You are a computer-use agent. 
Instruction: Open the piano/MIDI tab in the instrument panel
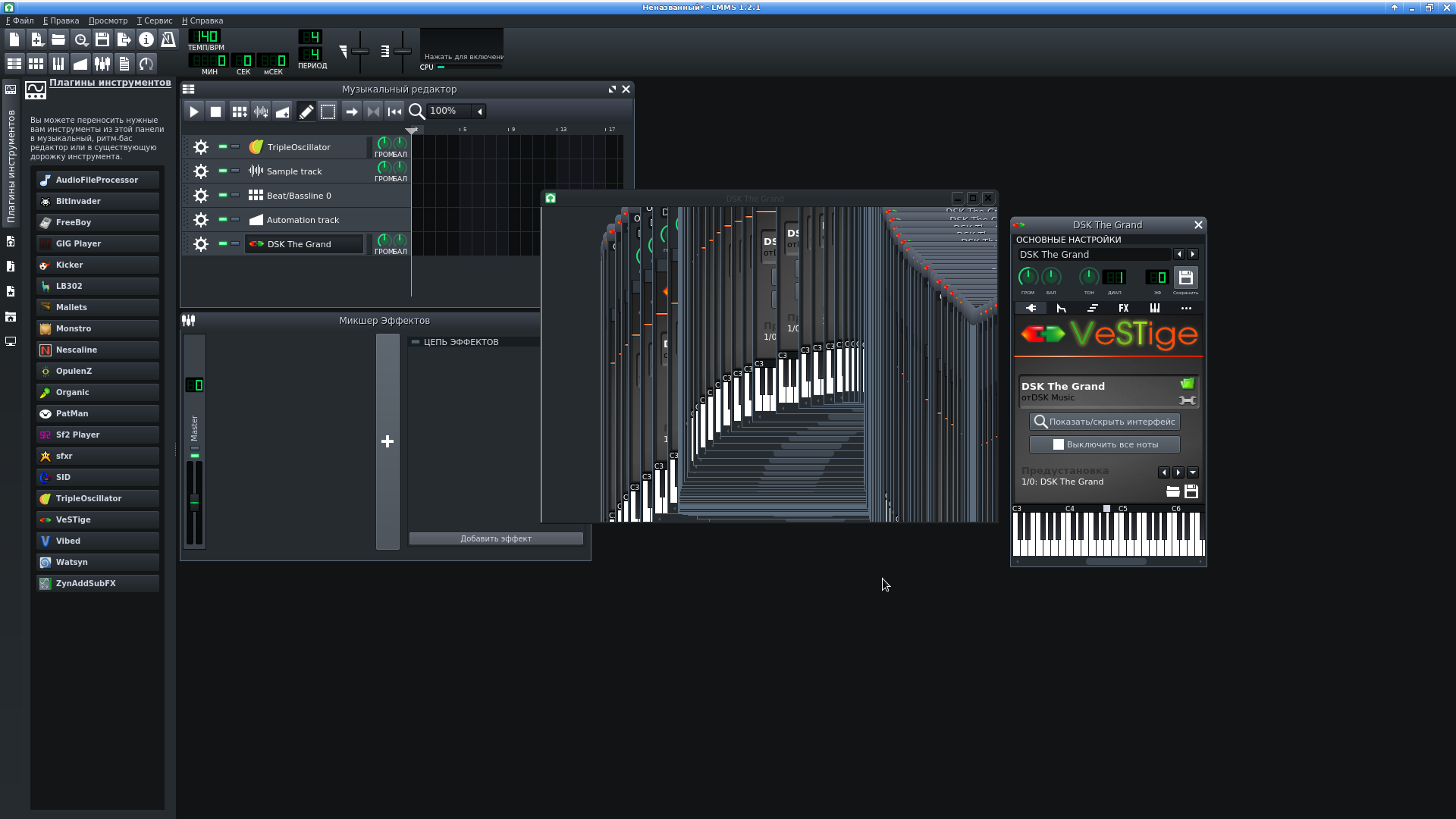(x=1154, y=308)
